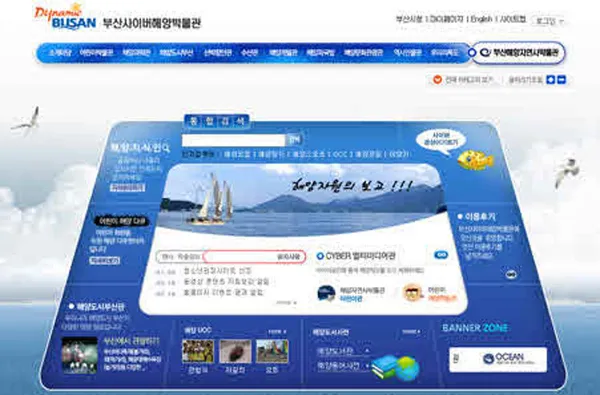600x395 pixels.
Task: Open the second item in the blue navigation bar
Action: pyautogui.click(x=96, y=52)
